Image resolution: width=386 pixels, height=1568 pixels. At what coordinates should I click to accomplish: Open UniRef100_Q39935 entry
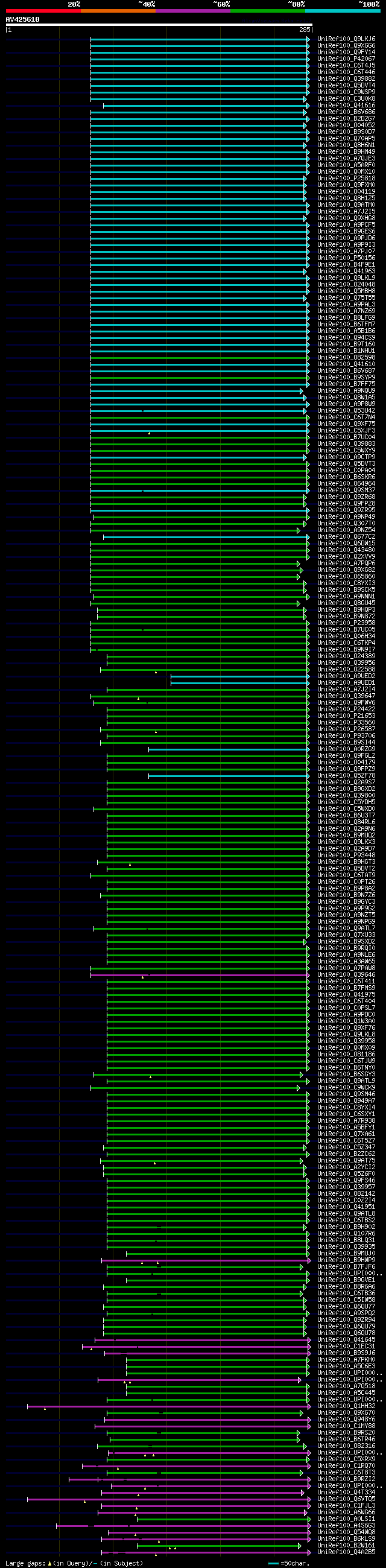click(346, 1247)
